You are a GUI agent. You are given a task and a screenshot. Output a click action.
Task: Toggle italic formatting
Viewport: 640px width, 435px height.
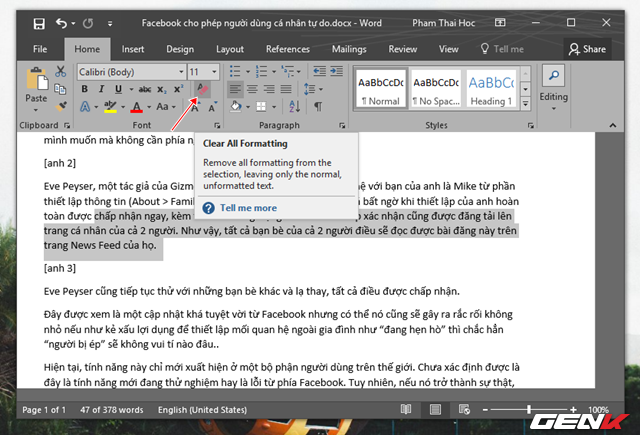pos(101,89)
